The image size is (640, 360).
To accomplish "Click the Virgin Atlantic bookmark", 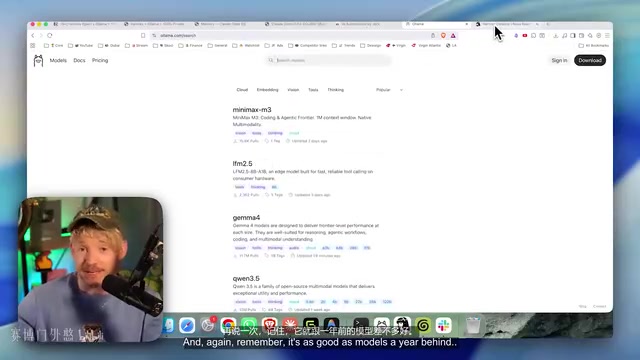I will [426, 45].
